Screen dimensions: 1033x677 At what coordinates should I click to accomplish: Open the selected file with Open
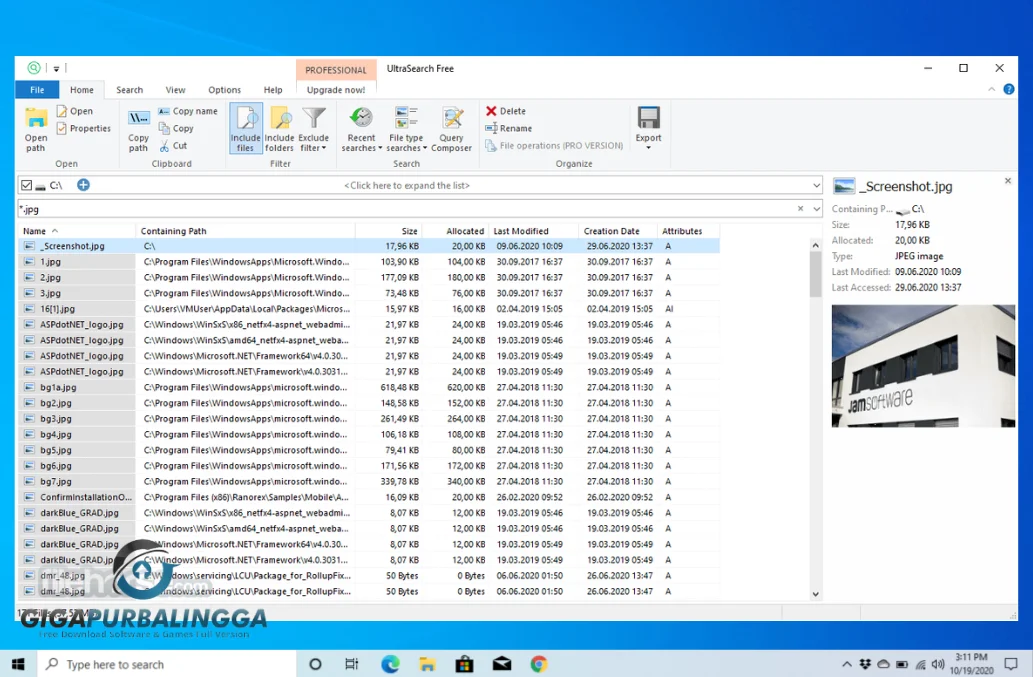coord(74,111)
